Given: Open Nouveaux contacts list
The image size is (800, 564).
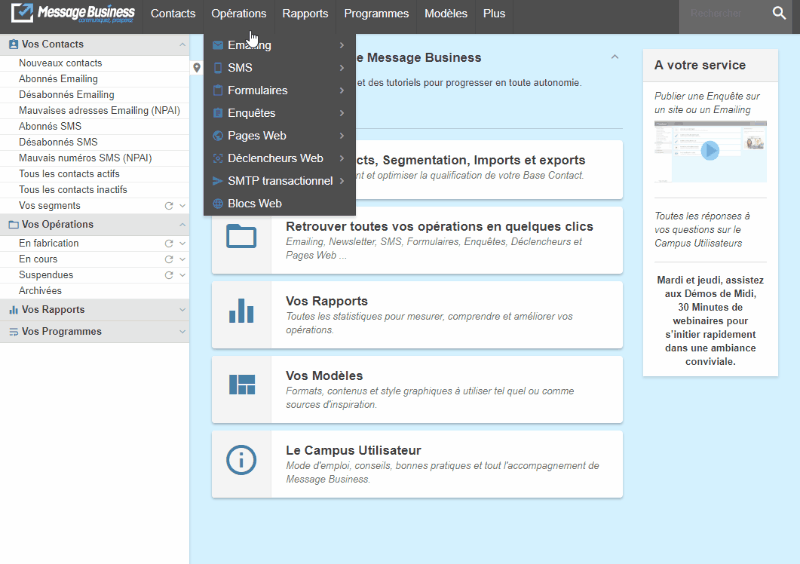Looking at the screenshot, I should 60,63.
